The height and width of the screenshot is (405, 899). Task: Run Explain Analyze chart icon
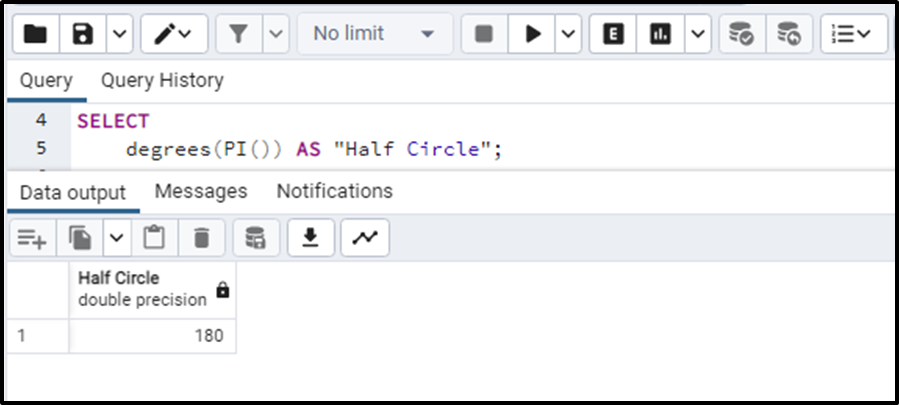pos(660,34)
